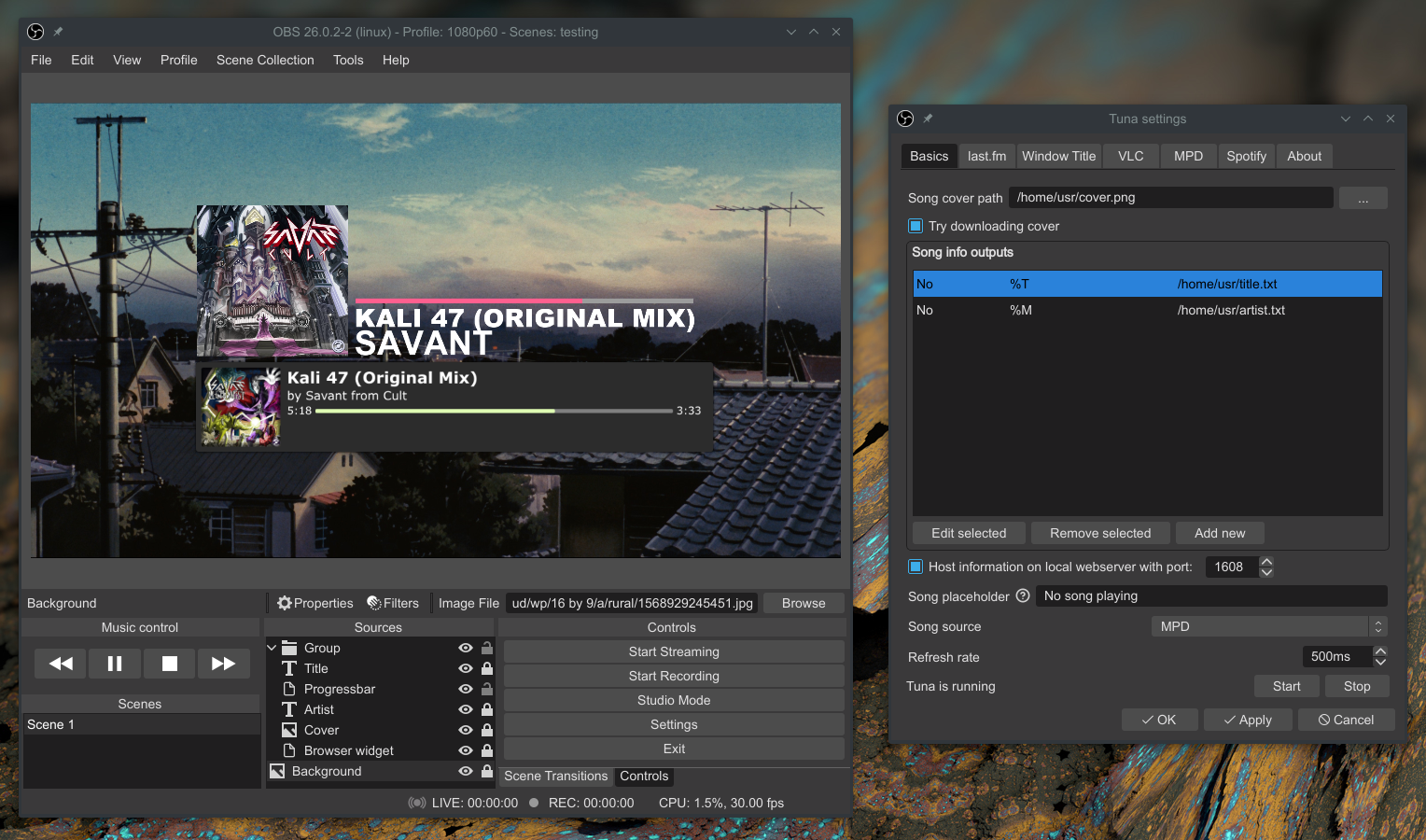This screenshot has height=840, width=1426.
Task: Hide the Browser widget source
Action: tap(465, 750)
